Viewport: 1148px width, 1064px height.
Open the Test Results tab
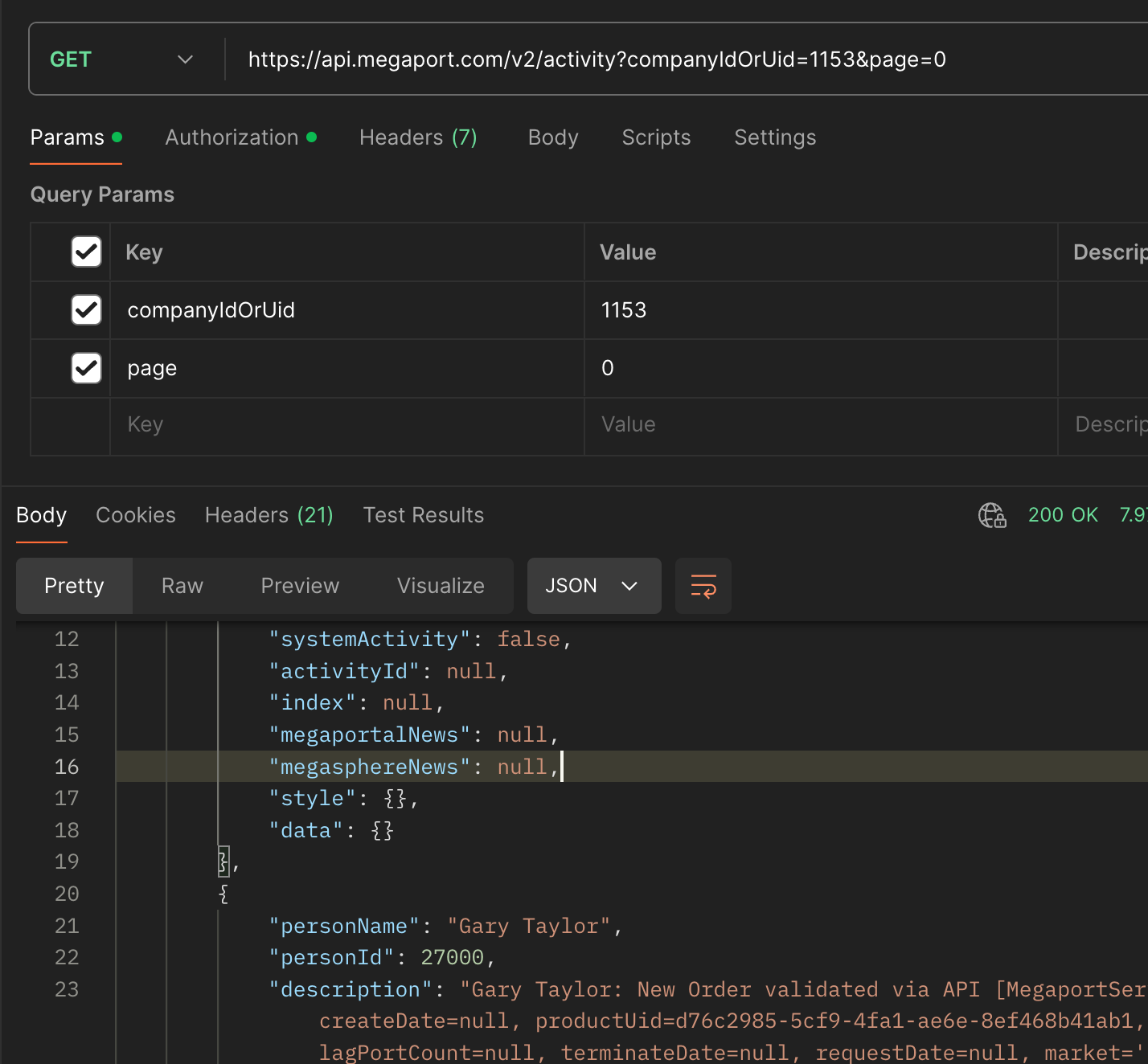[x=424, y=515]
